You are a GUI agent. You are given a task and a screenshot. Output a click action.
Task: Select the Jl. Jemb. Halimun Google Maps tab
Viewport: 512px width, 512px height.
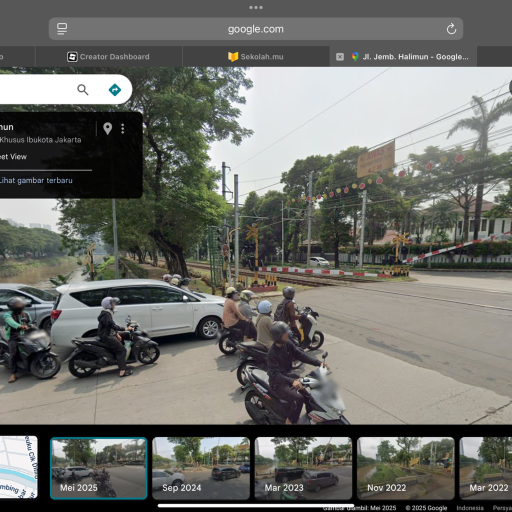[410, 57]
